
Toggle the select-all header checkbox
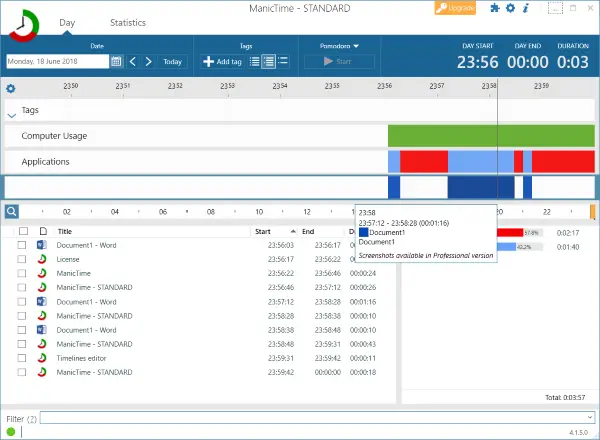point(23,231)
